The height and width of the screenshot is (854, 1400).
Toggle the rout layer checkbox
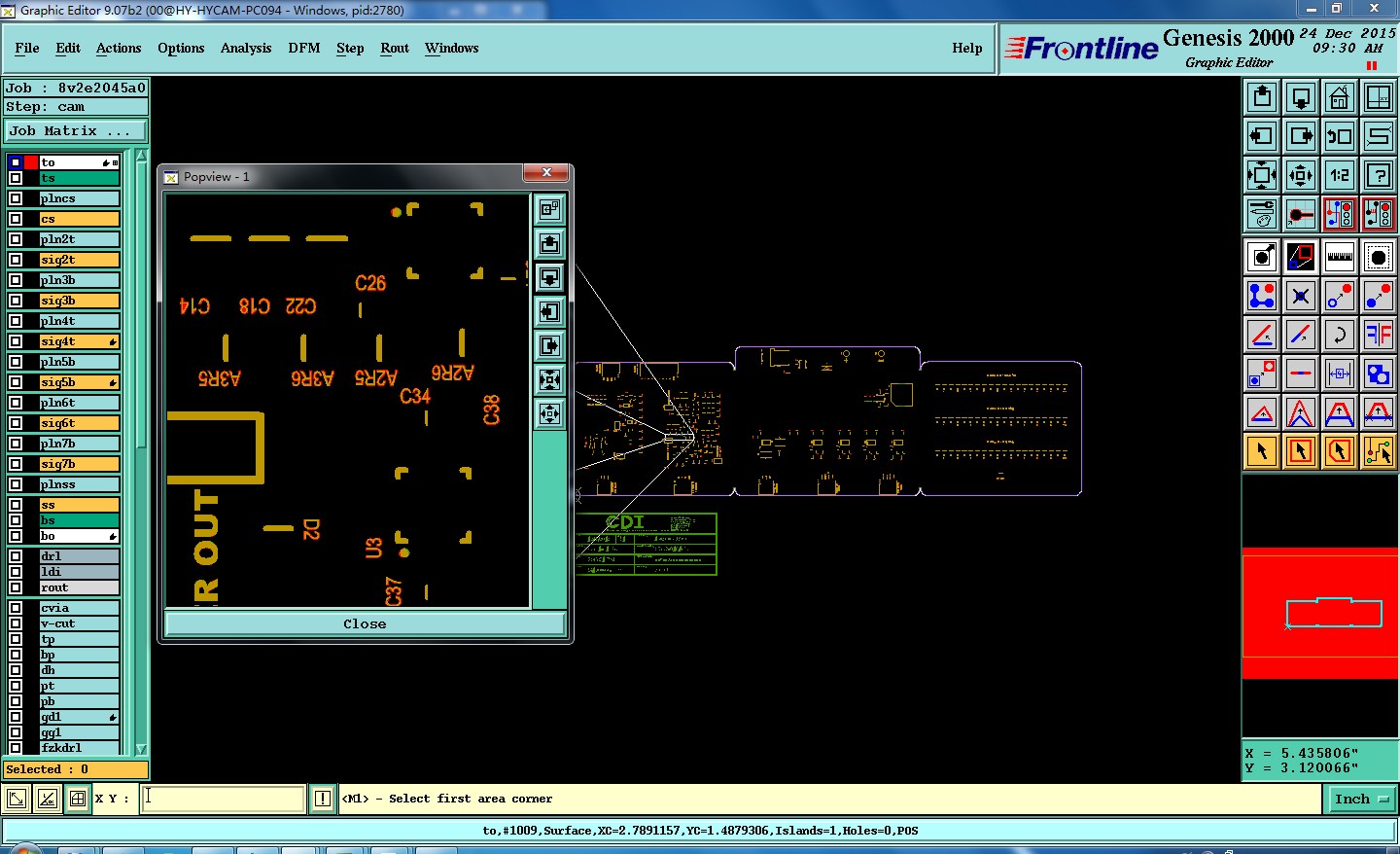pos(16,587)
